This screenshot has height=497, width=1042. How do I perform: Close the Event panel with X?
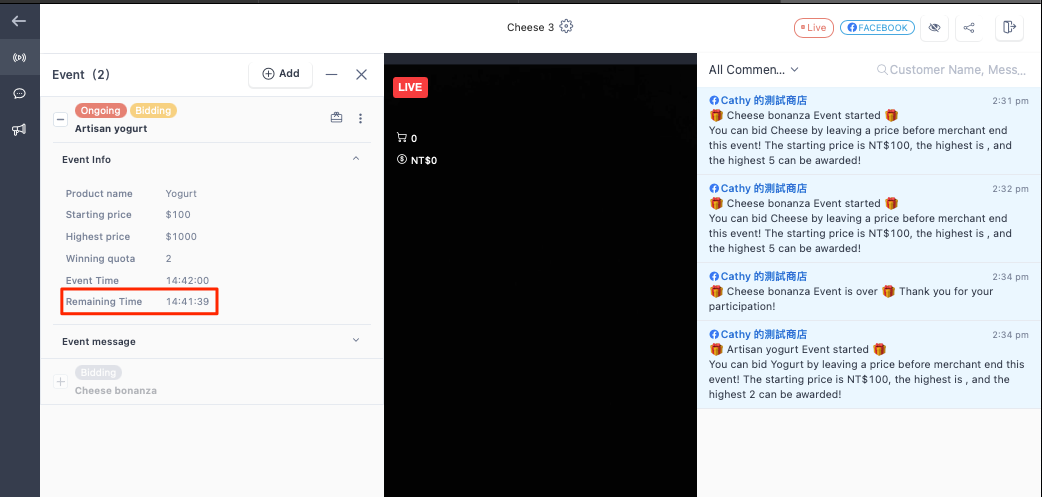[x=362, y=74]
